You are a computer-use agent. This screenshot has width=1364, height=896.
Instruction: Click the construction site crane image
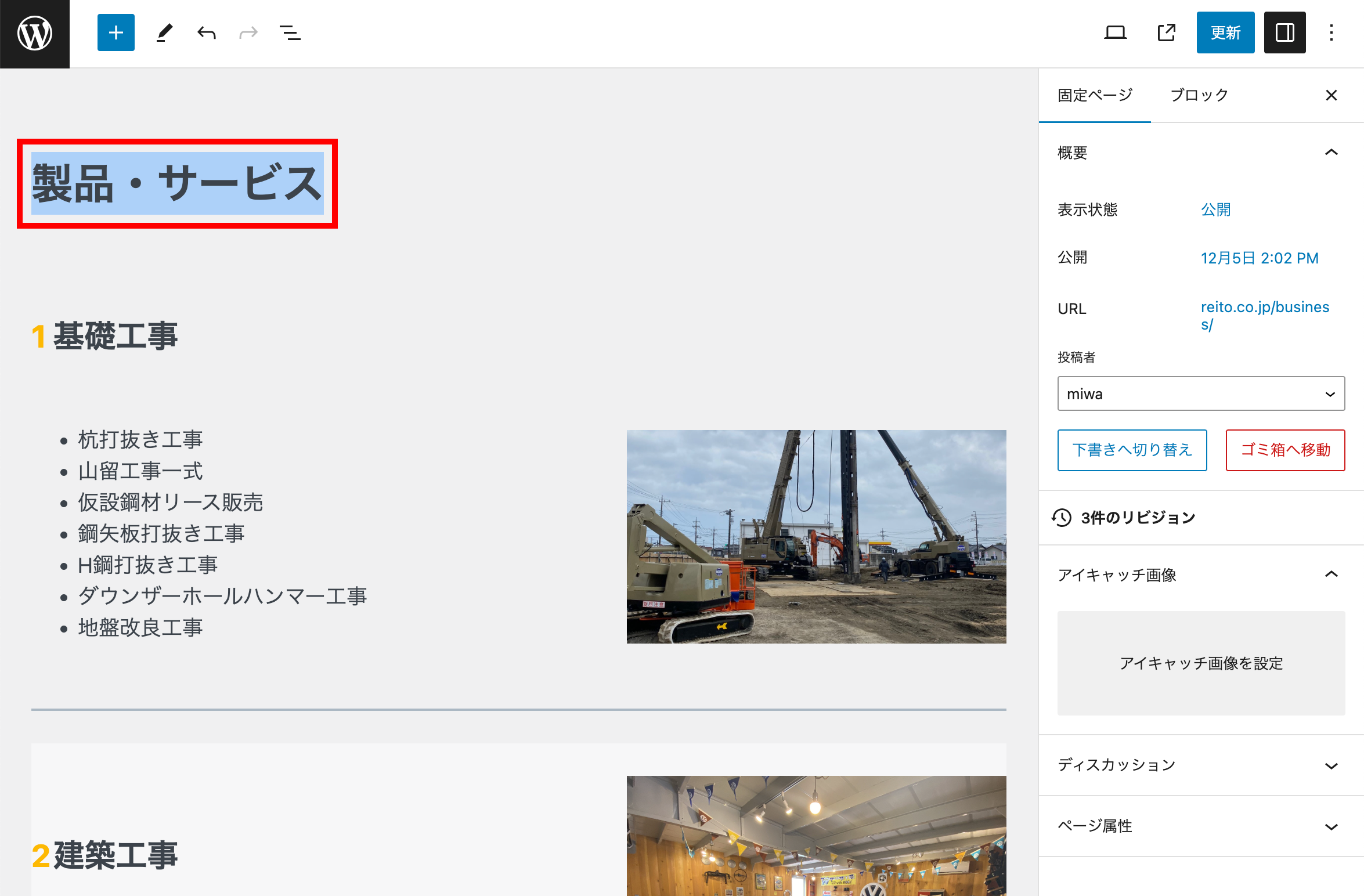coord(816,536)
